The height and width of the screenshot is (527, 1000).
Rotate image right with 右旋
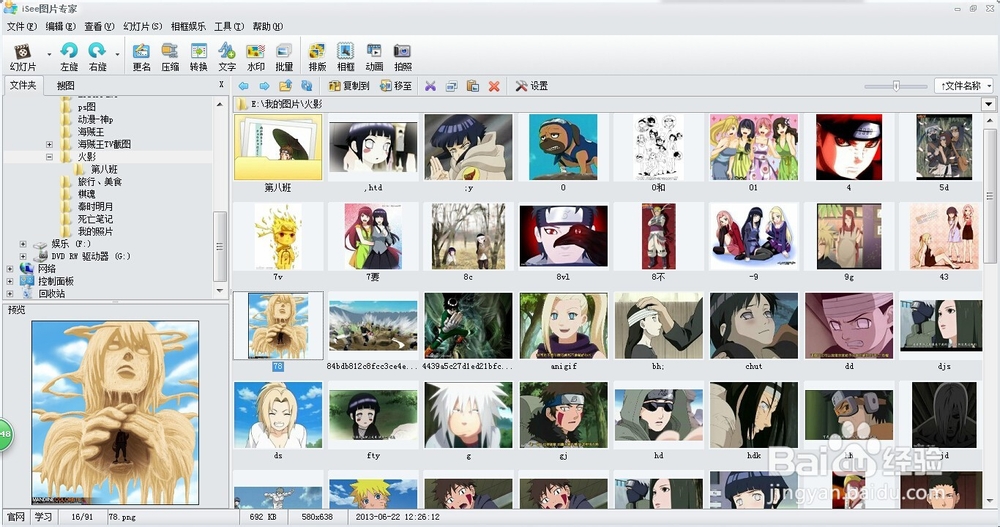(x=98, y=56)
